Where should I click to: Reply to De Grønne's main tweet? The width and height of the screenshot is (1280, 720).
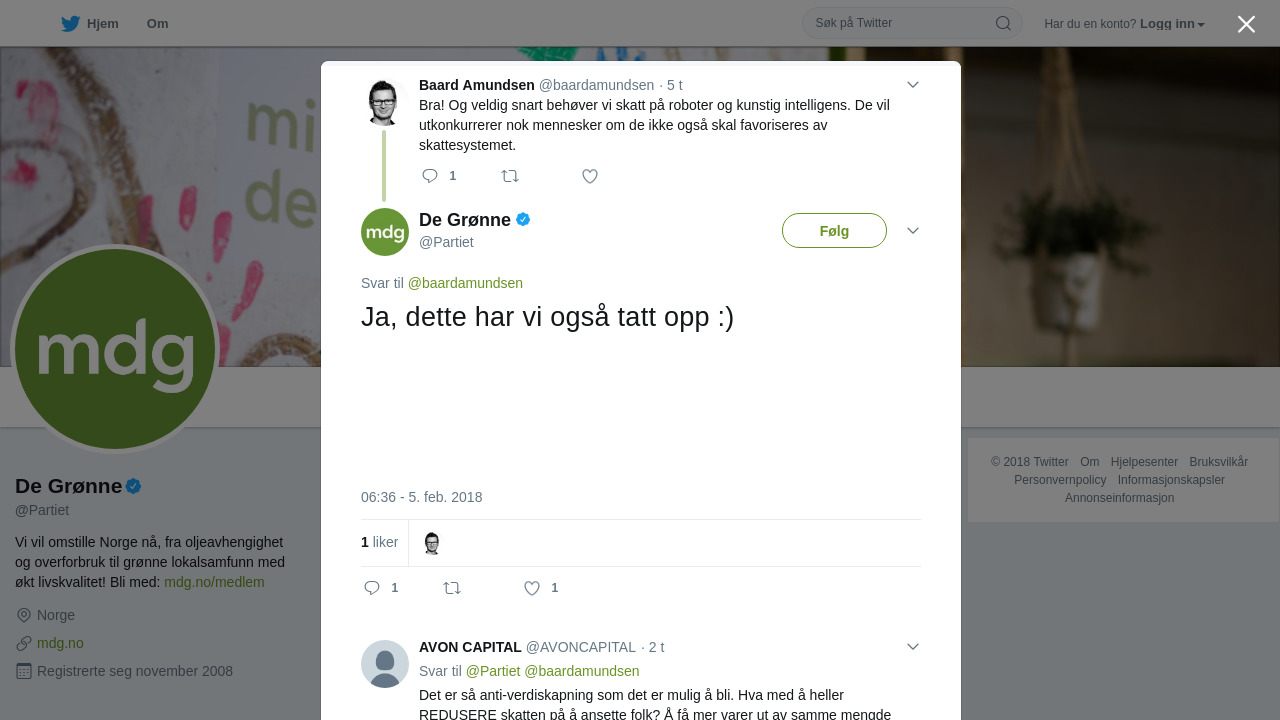372,588
